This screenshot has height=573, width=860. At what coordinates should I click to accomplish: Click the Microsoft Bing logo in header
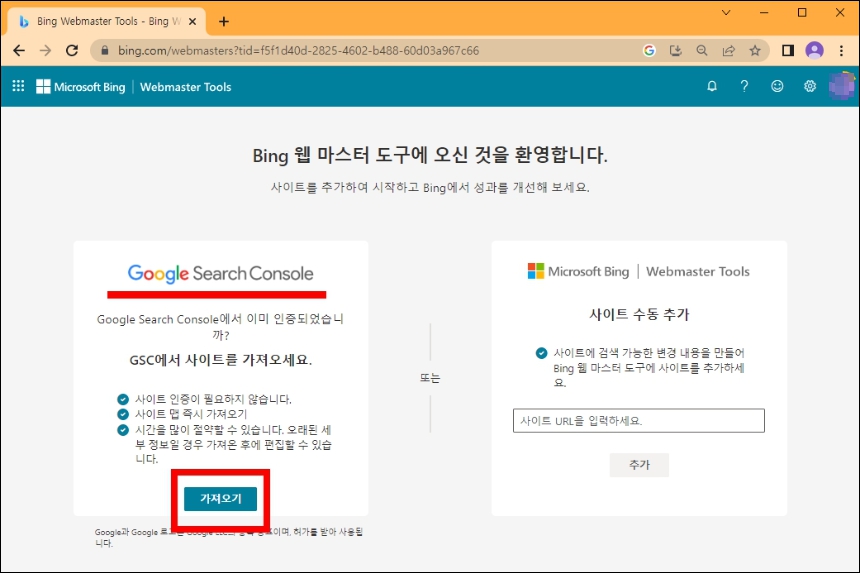81,87
